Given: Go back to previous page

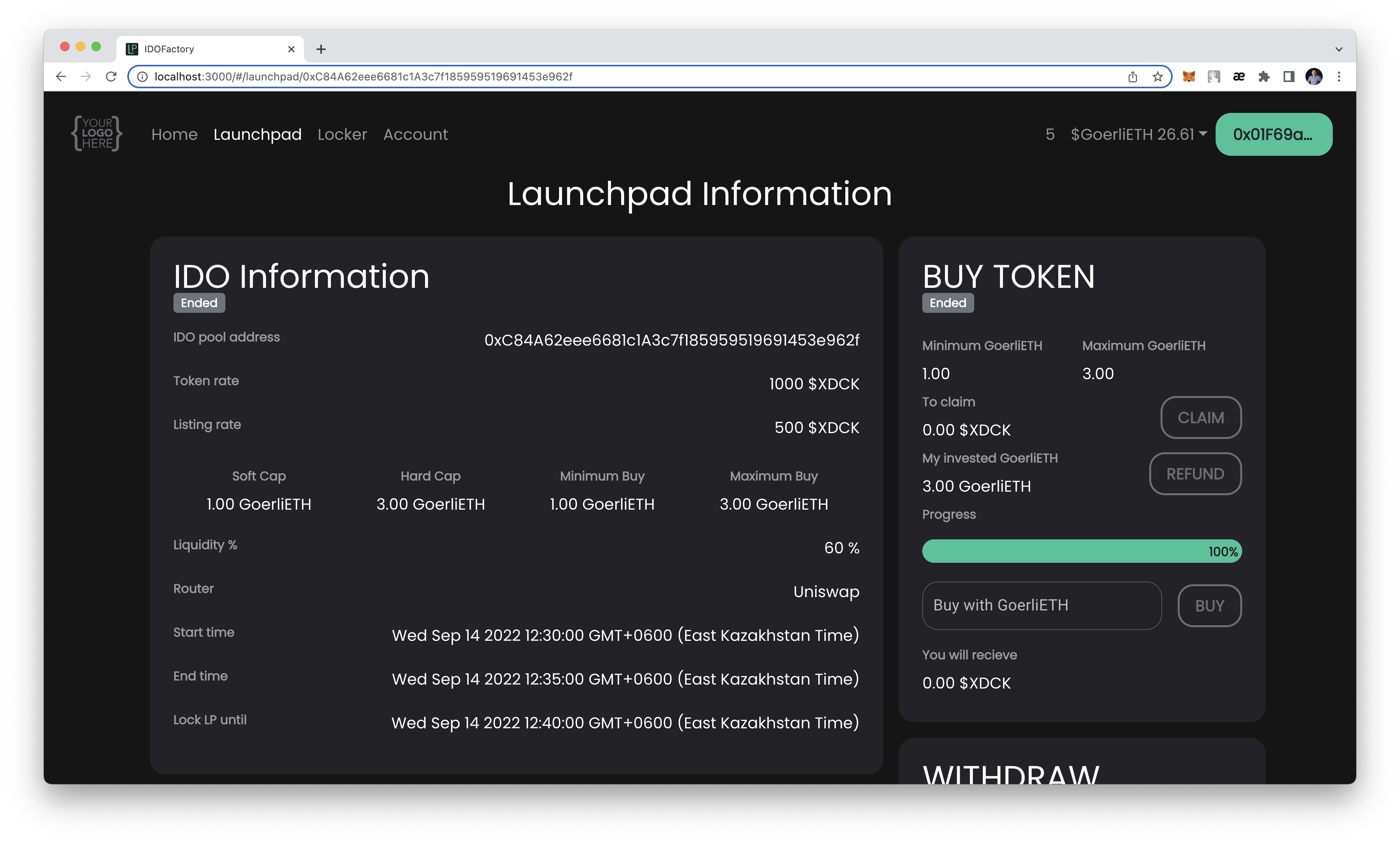Looking at the screenshot, I should point(61,77).
